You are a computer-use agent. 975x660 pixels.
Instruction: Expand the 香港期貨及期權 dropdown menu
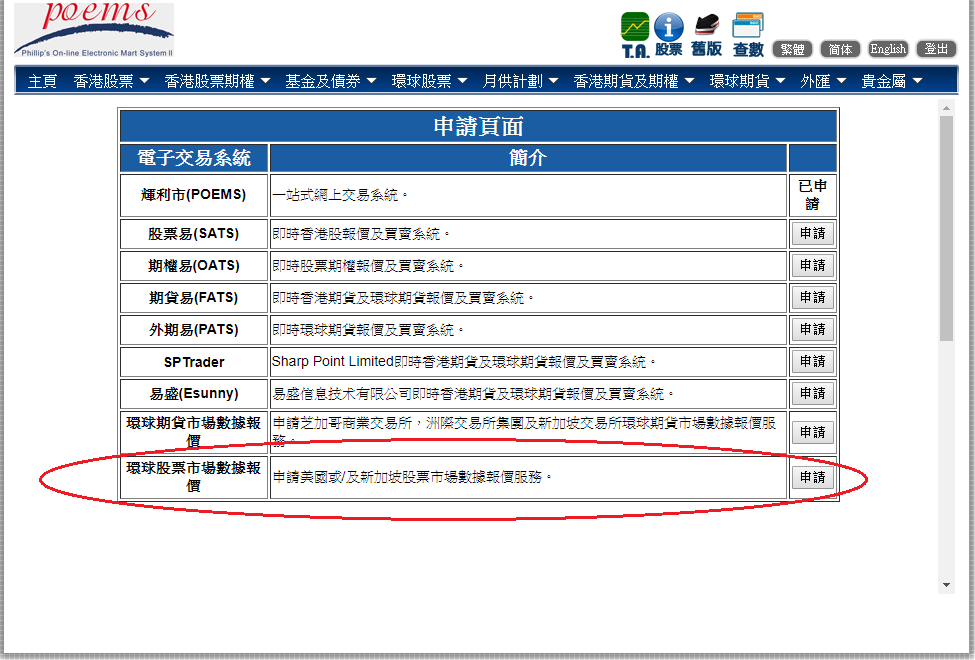[634, 81]
